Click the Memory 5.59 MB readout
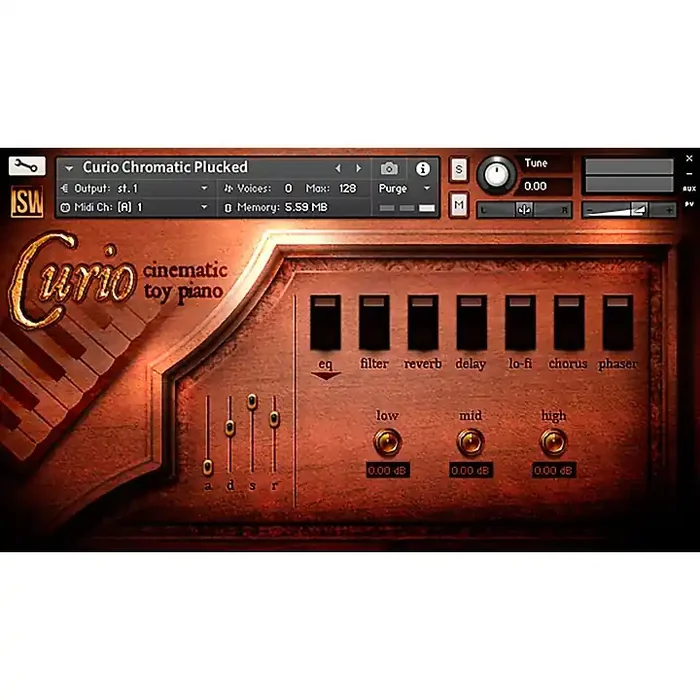700x700 pixels. [306, 207]
